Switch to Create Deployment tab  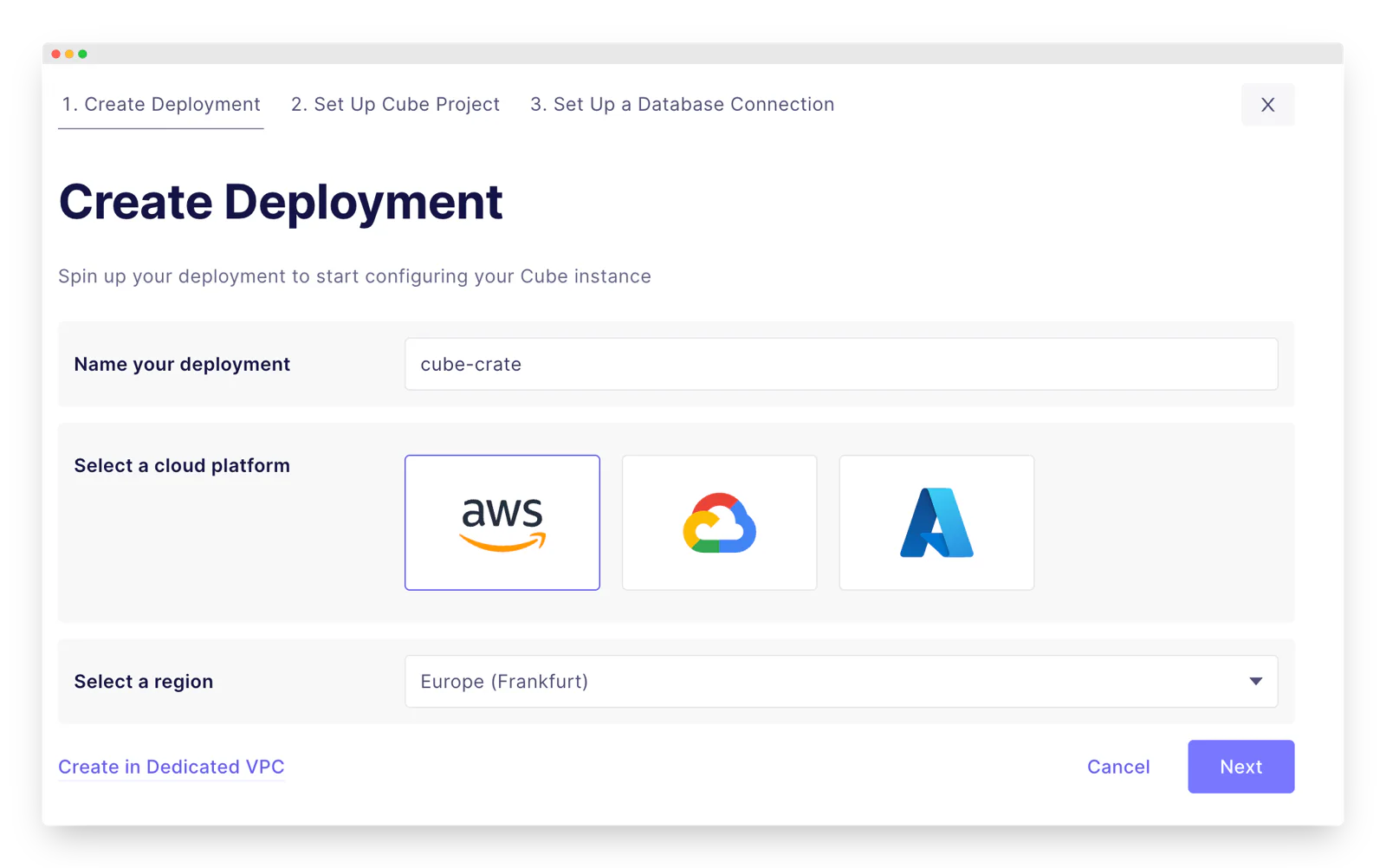click(161, 105)
